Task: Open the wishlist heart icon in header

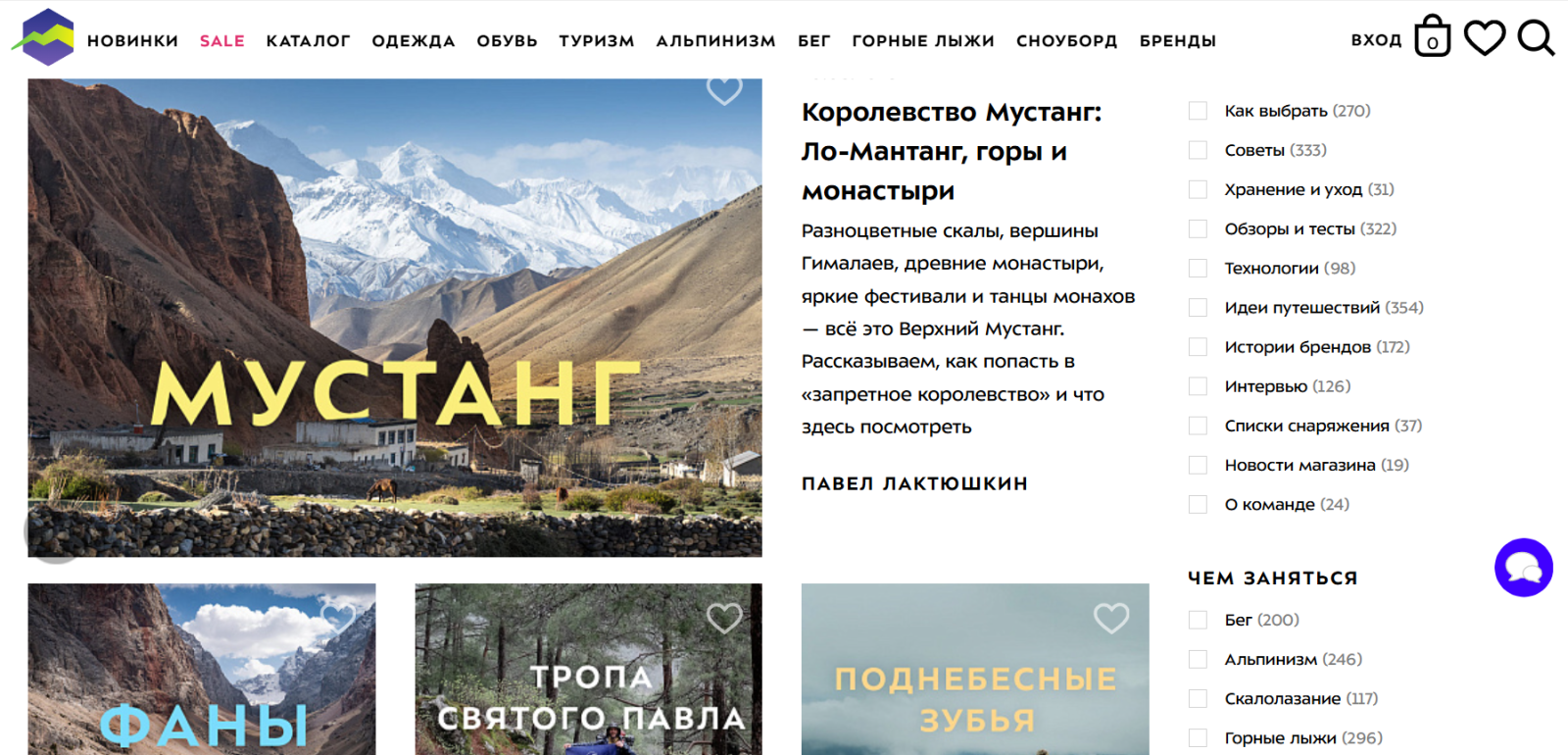Action: point(1484,38)
